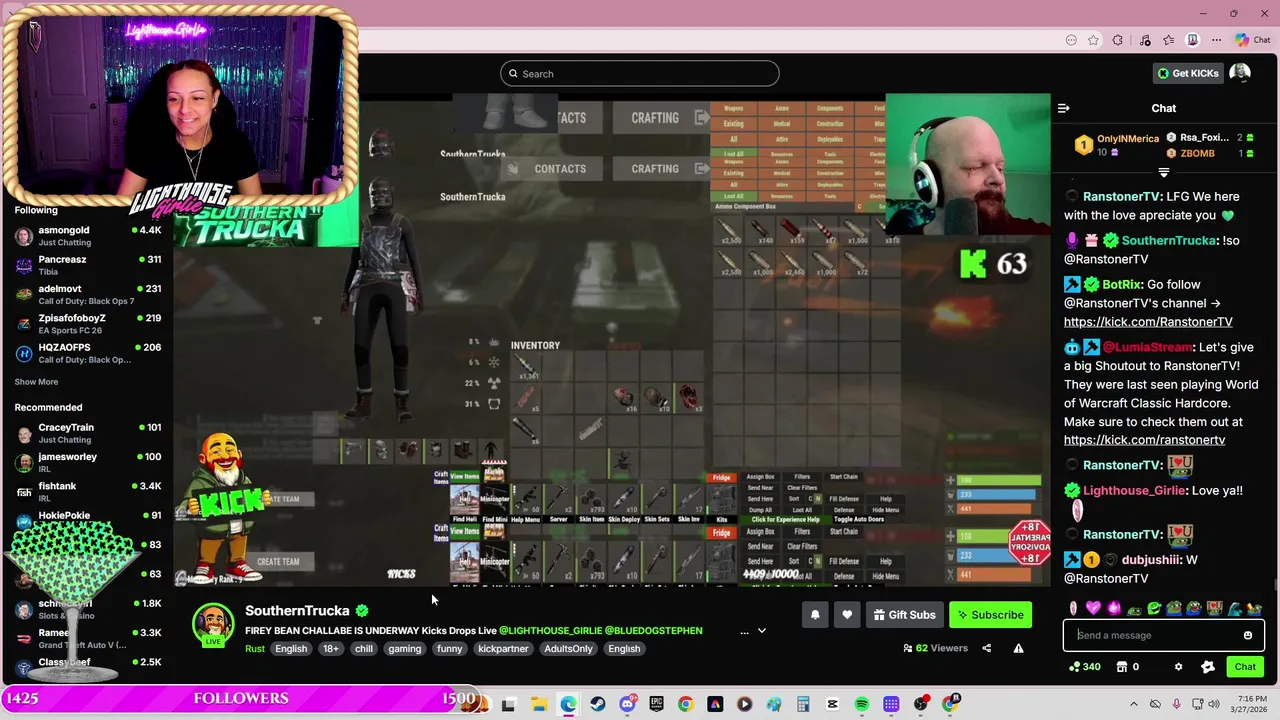The image size is (1280, 720).
Task: Click the Get KICKs button
Action: tap(1188, 73)
